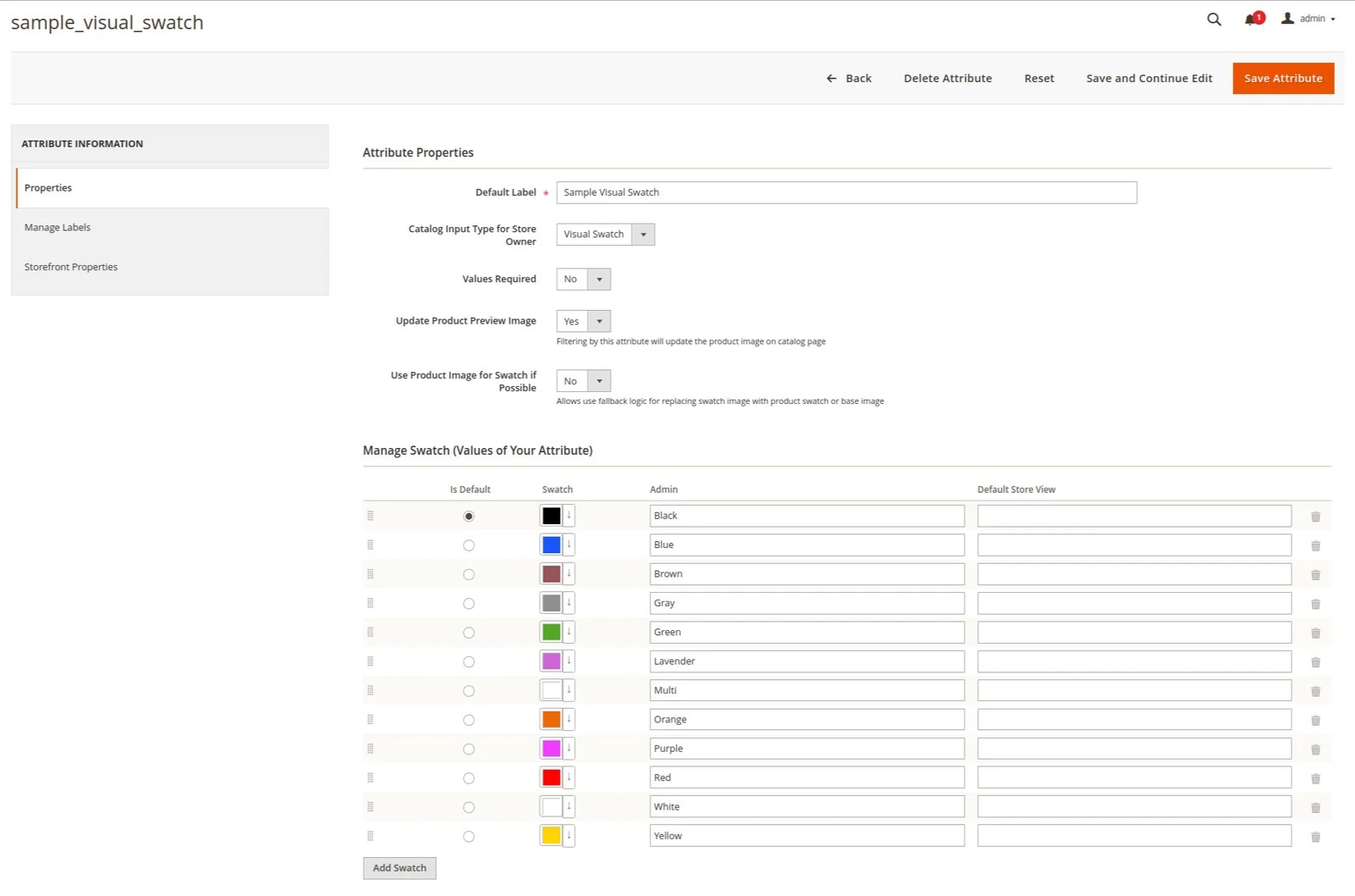Set Green as the default swatch
The image size is (1355, 896).
coord(468,633)
